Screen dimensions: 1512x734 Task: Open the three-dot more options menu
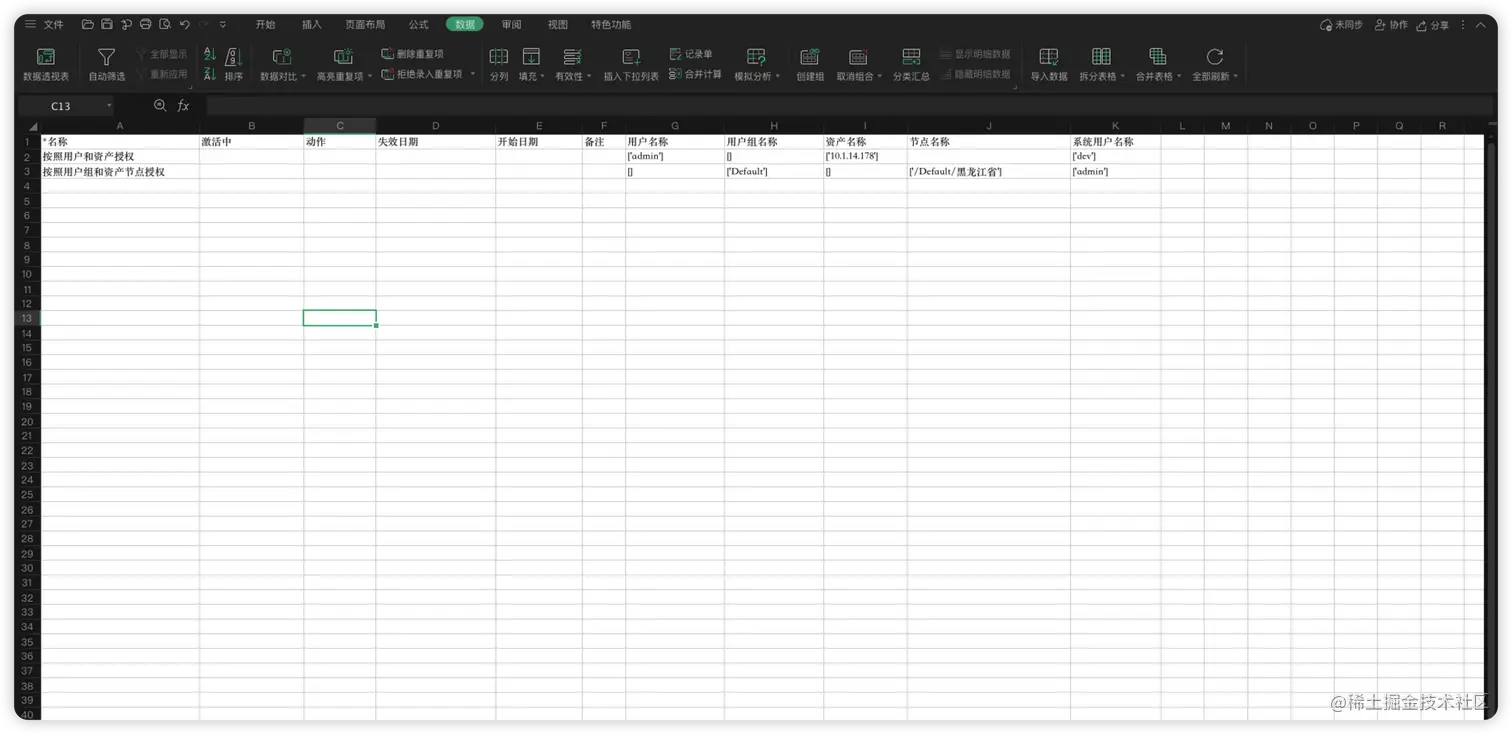(1463, 24)
